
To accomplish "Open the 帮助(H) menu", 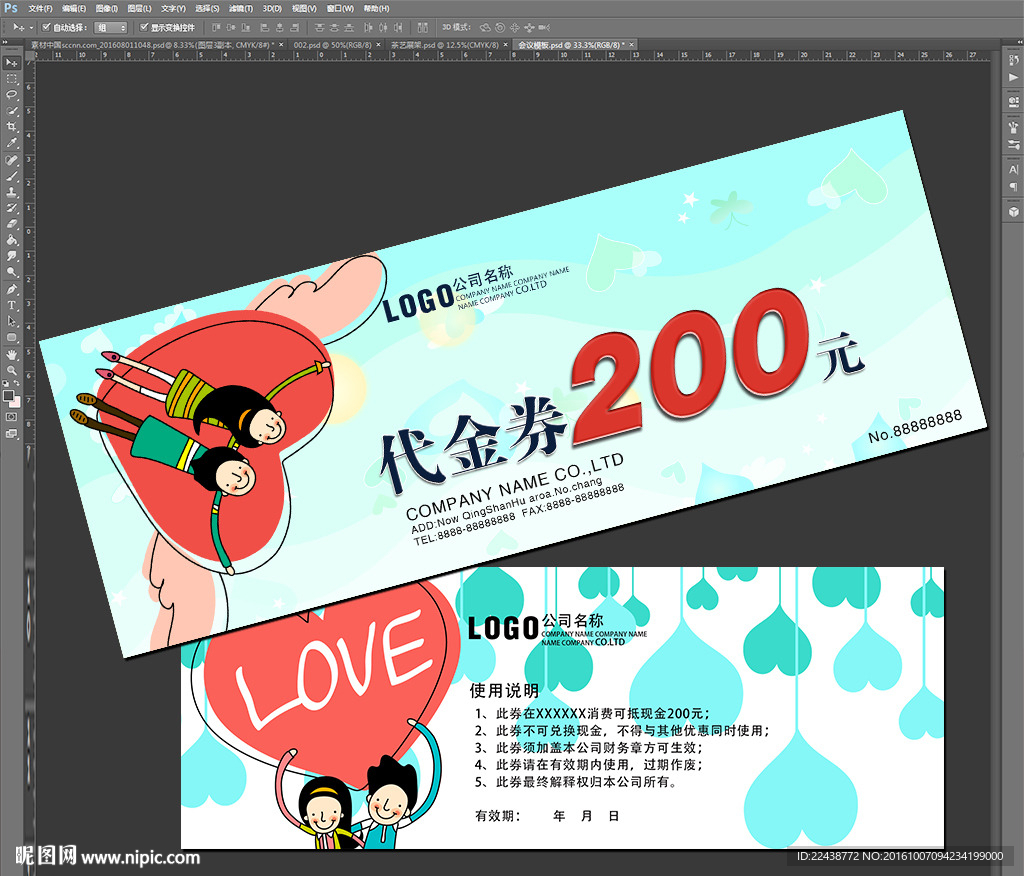I will tap(376, 8).
